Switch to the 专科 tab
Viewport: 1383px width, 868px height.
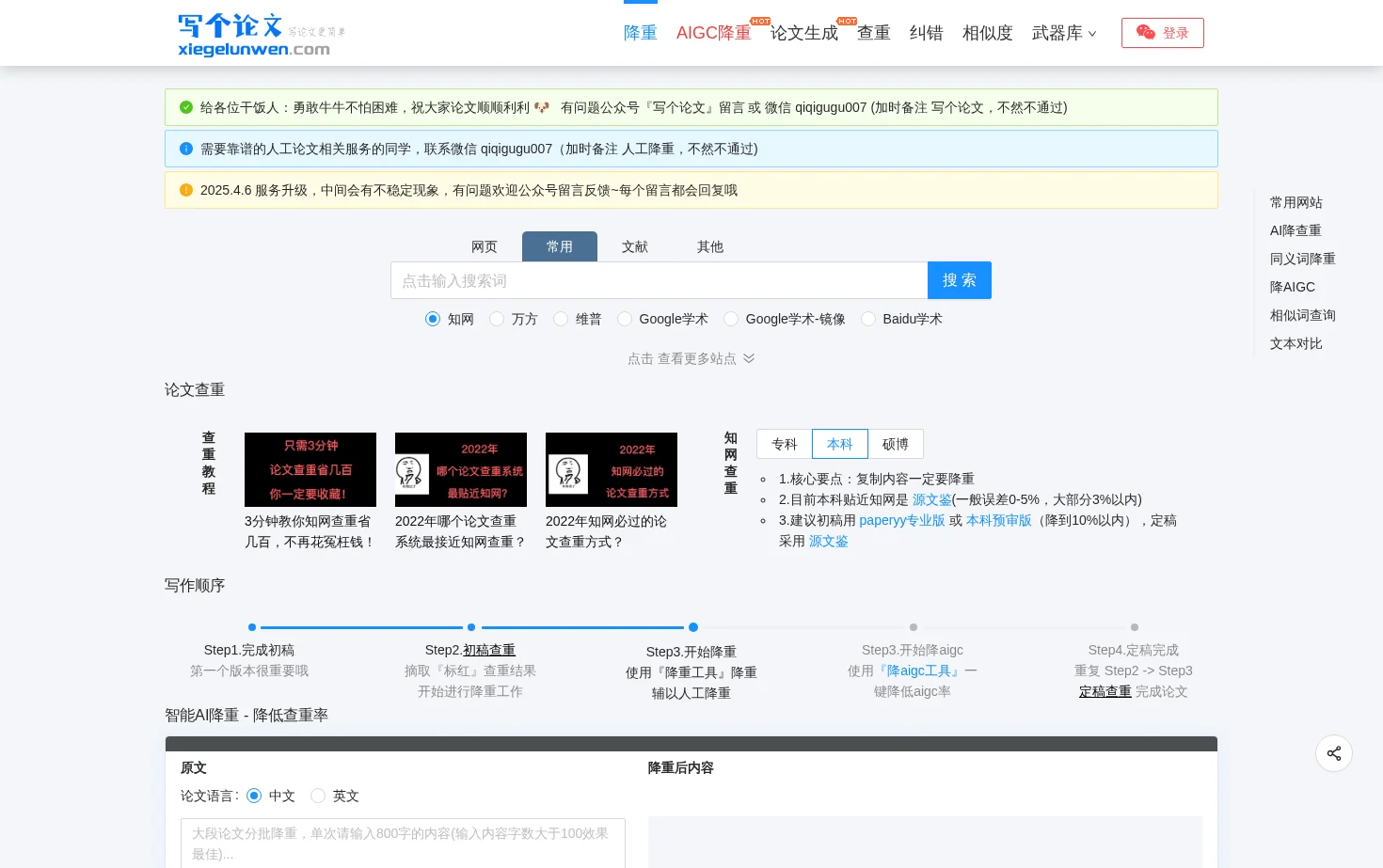coord(785,444)
